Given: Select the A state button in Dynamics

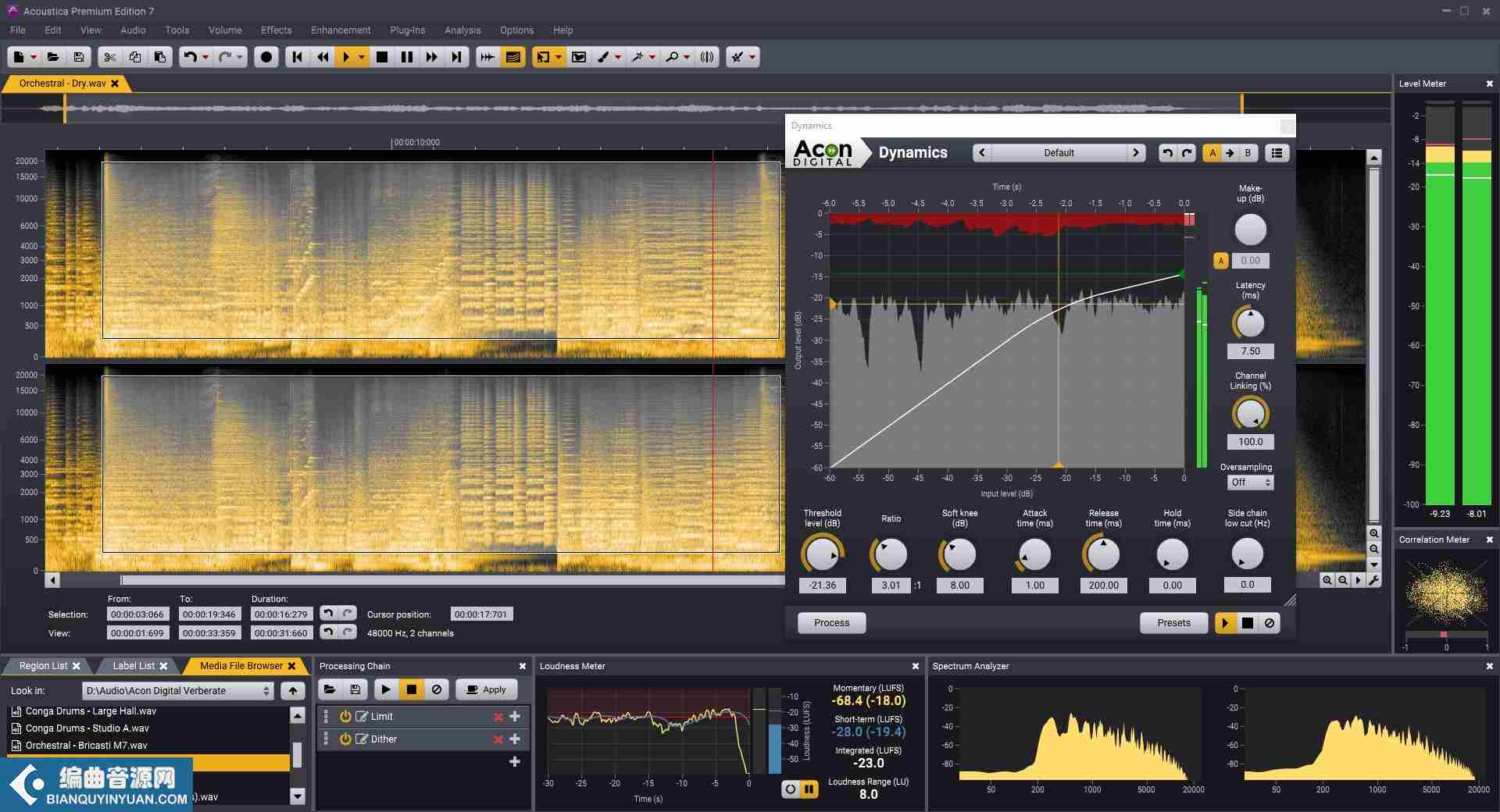Looking at the screenshot, I should [x=1212, y=153].
